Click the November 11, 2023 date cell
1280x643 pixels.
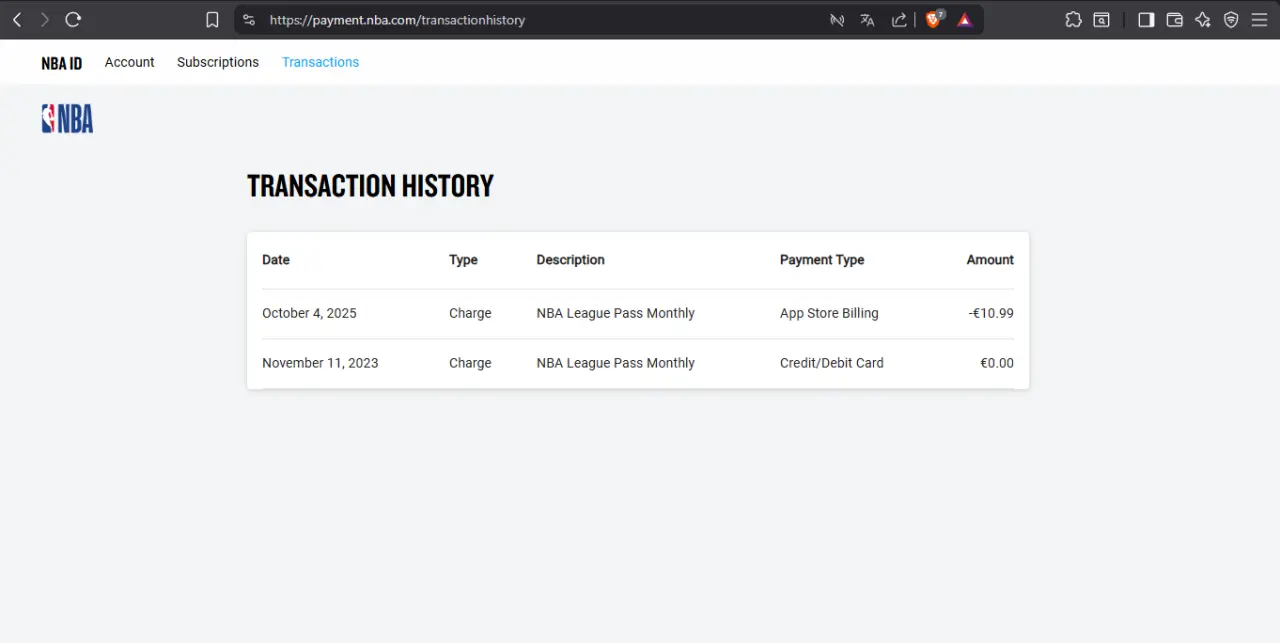320,363
